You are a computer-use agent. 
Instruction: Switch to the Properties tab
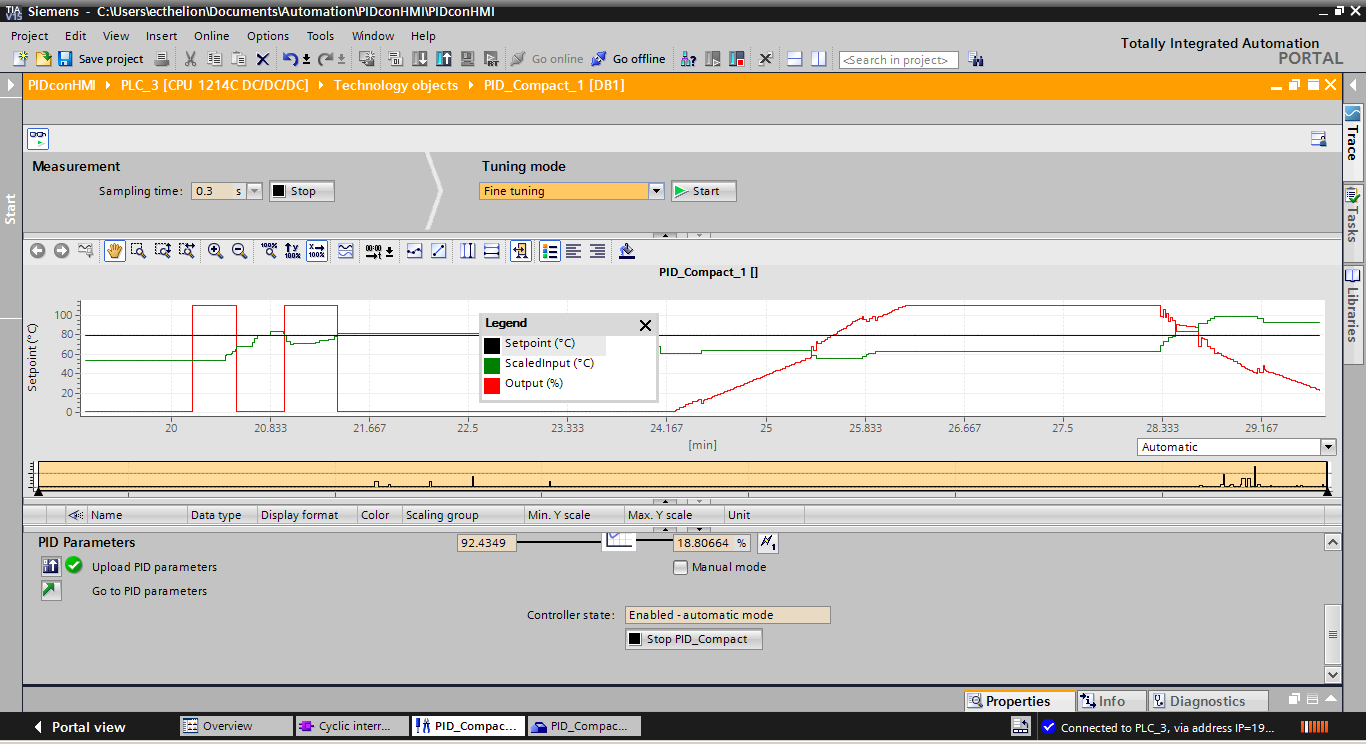click(x=1019, y=701)
